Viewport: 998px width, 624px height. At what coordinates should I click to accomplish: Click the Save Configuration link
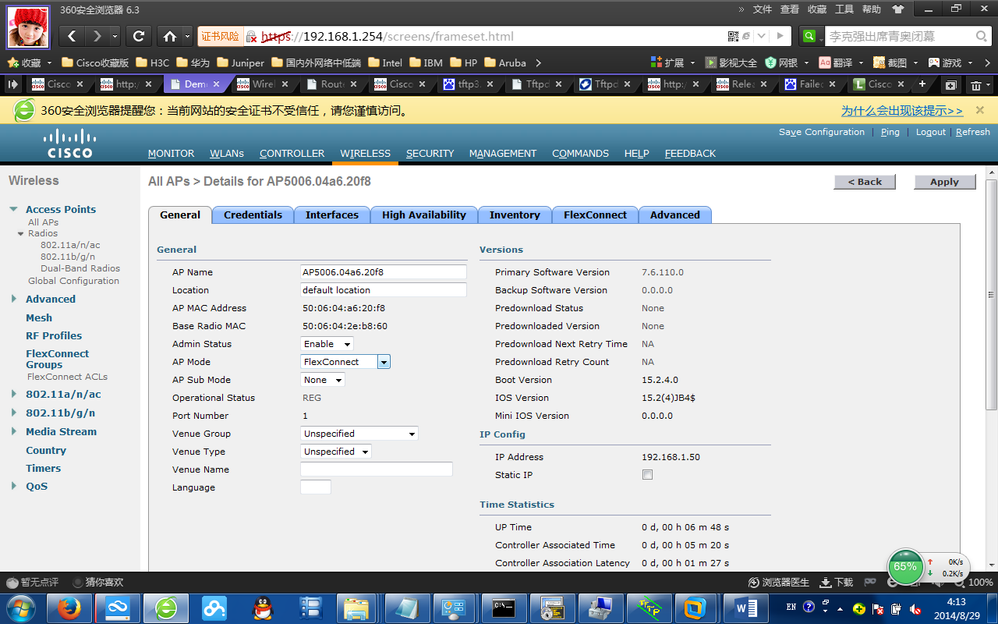(822, 132)
